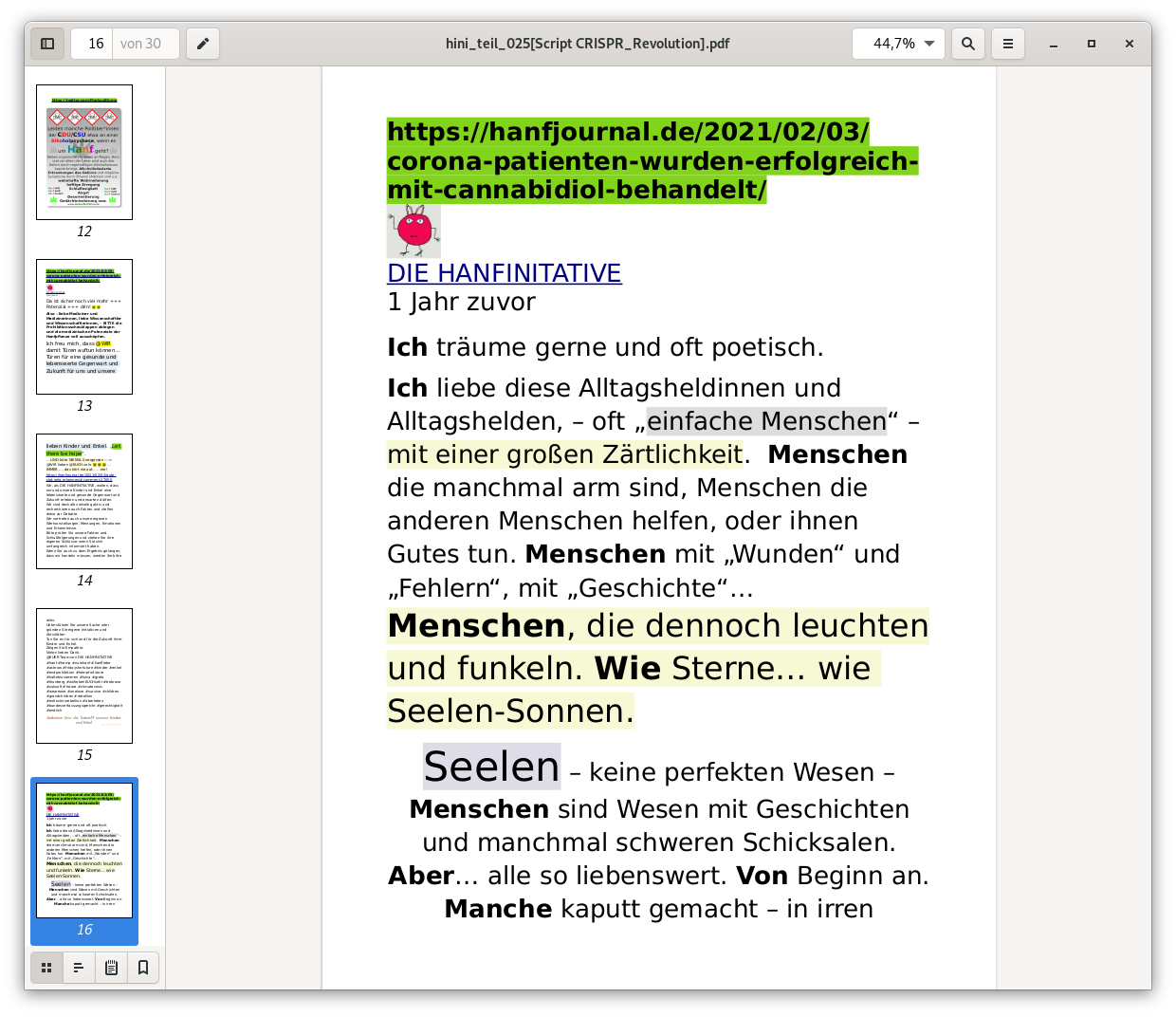Expand the zoom level dropdown arrow

point(929,44)
